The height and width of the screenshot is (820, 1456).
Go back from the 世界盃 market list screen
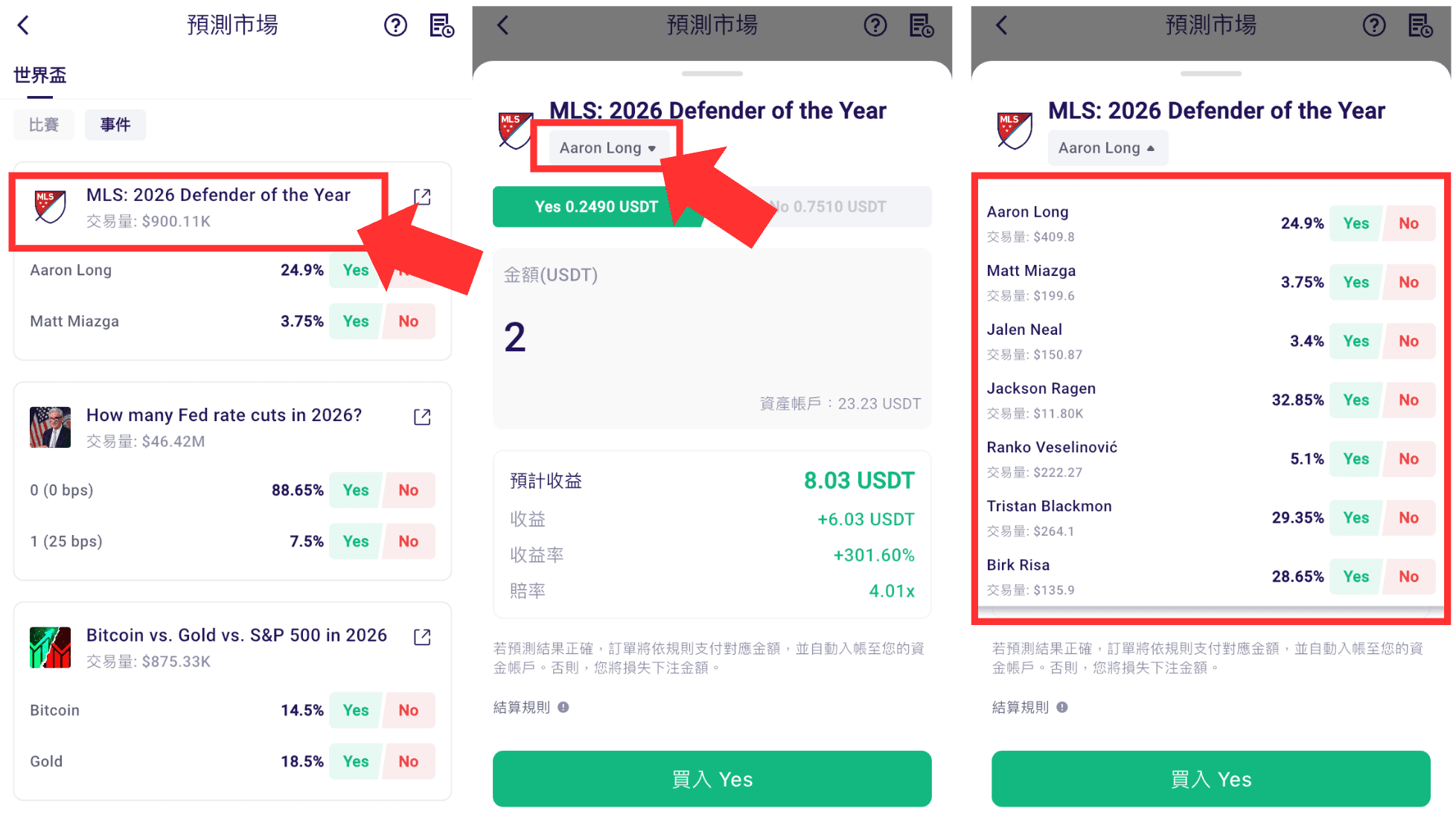pos(24,25)
